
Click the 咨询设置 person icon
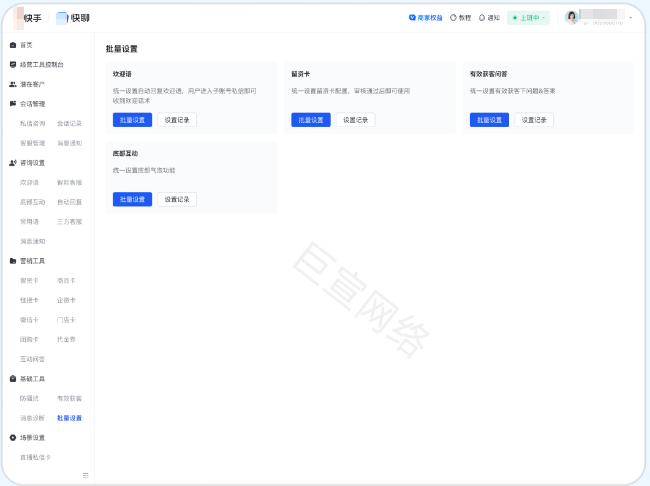(13, 163)
